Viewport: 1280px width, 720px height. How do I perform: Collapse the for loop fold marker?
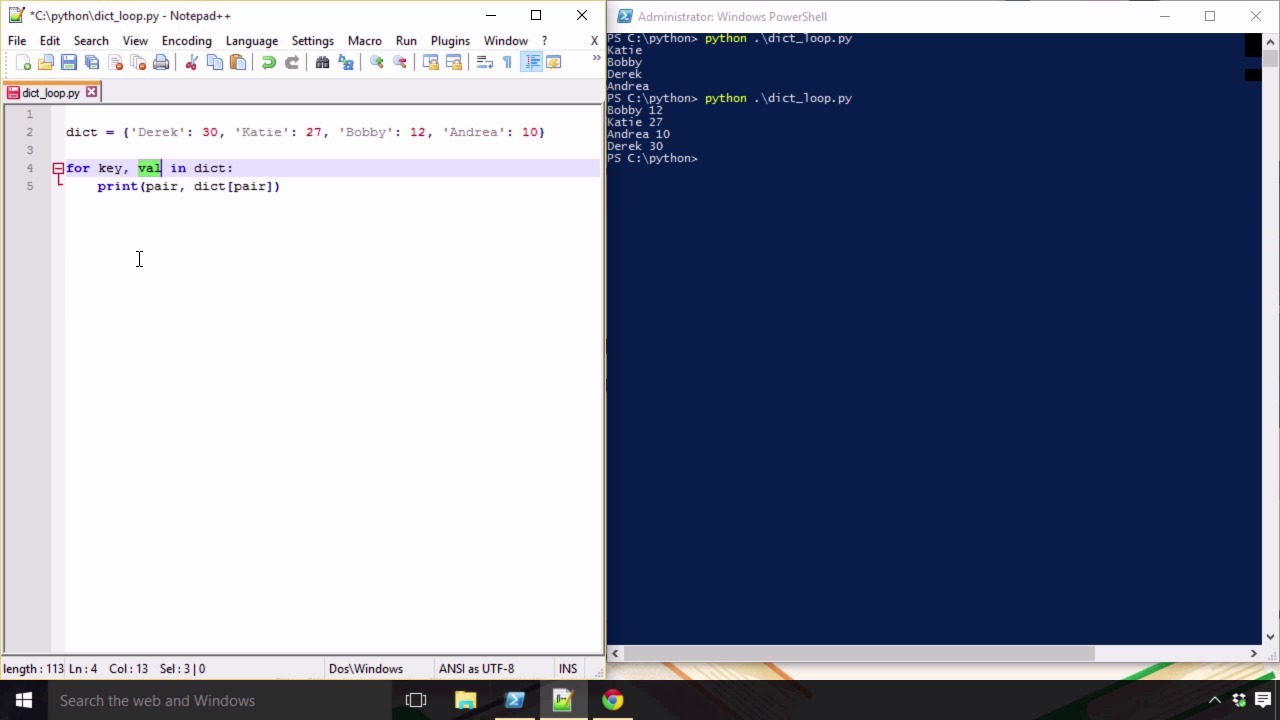tap(58, 168)
